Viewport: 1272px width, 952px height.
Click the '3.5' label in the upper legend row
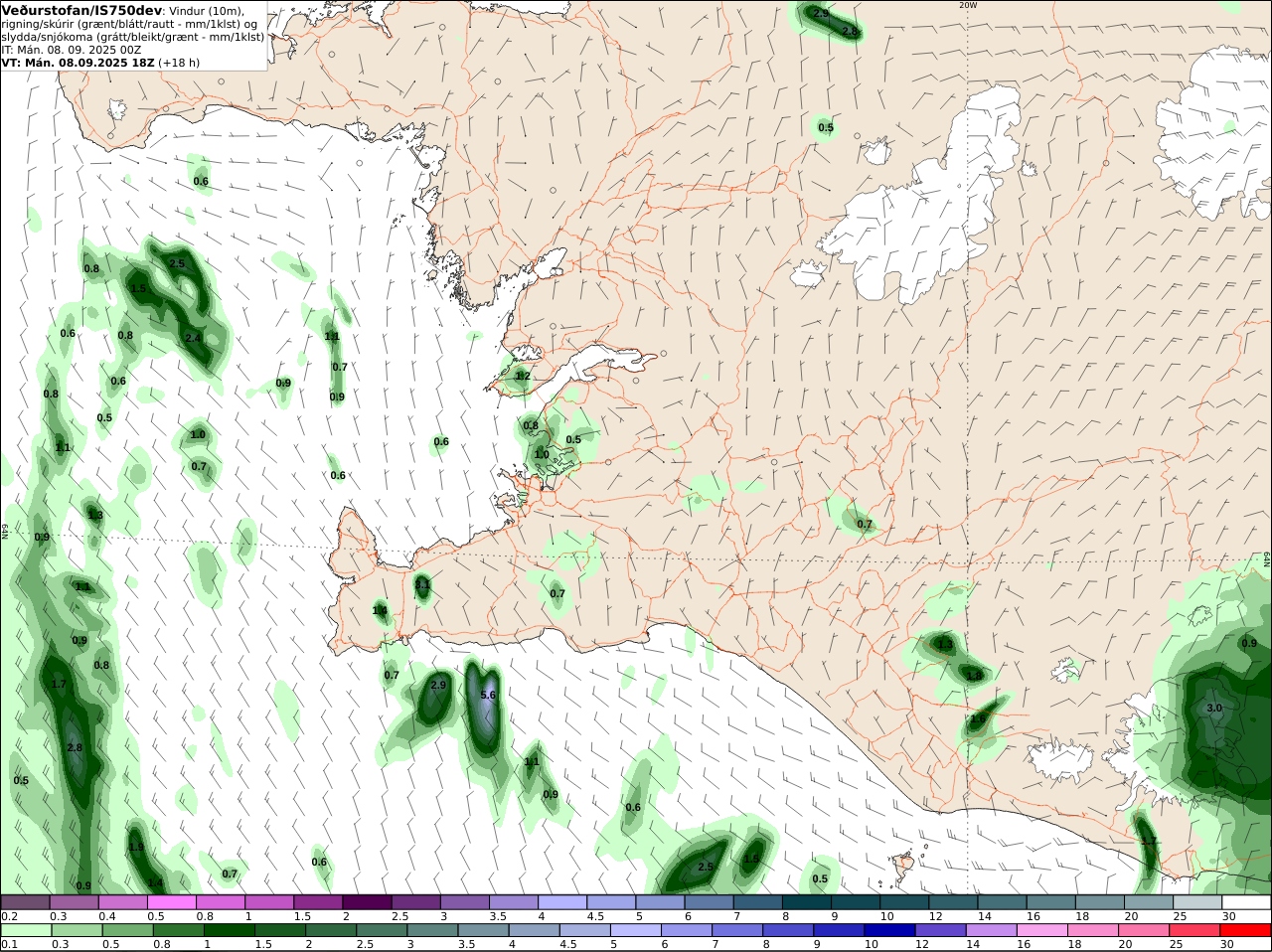tap(497, 916)
